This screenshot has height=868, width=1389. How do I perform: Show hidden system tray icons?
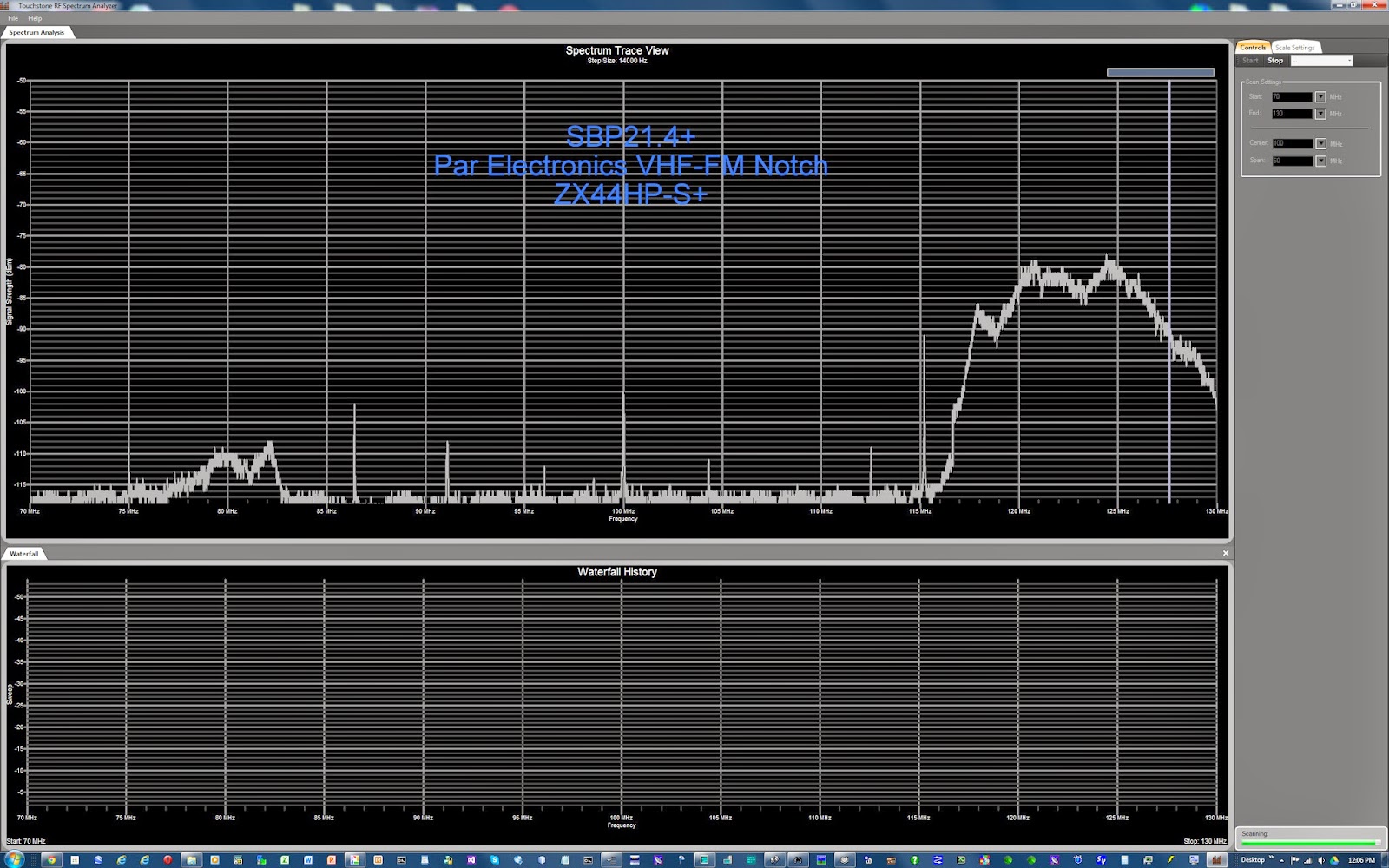(x=1282, y=860)
